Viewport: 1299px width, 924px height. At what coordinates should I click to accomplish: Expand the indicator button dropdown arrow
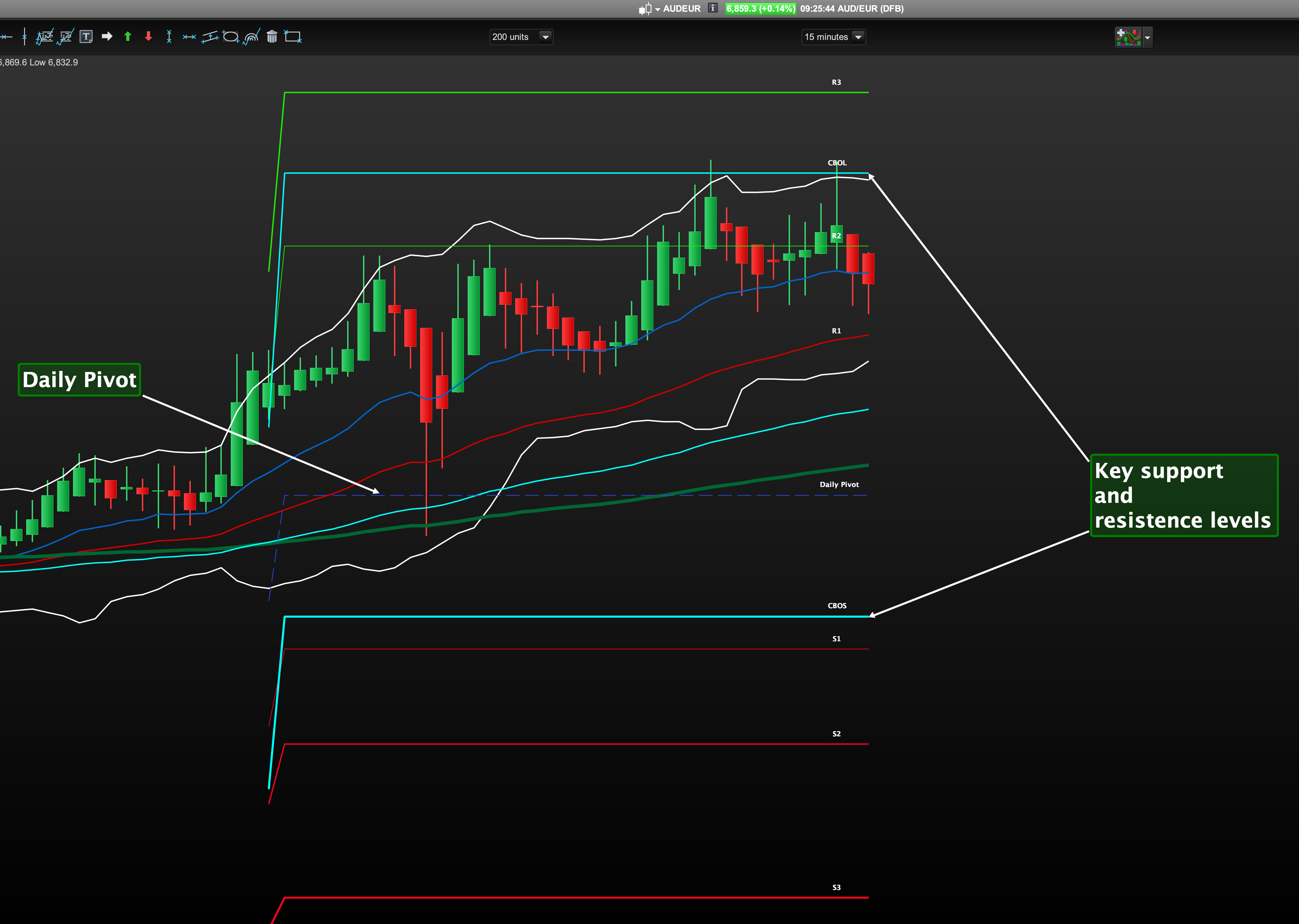[x=1148, y=38]
